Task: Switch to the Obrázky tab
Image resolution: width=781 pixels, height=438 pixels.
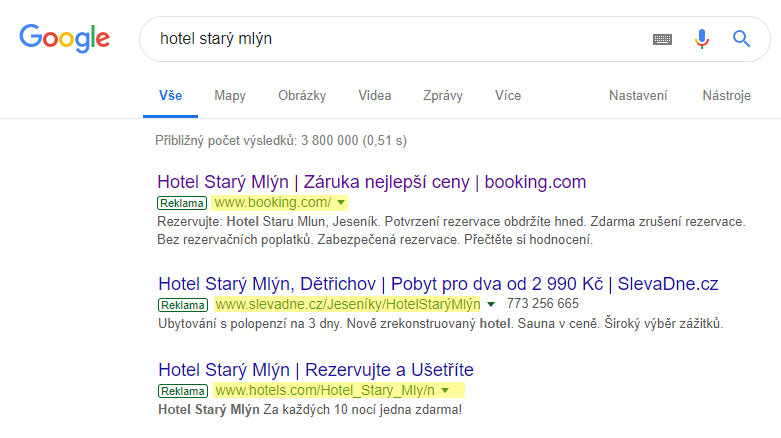Action: point(302,96)
